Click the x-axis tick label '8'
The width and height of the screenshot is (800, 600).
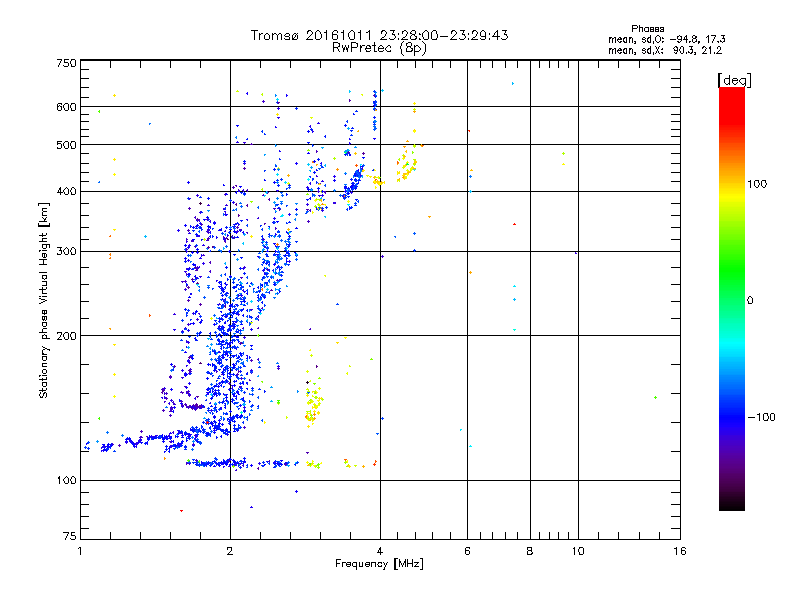(530, 551)
